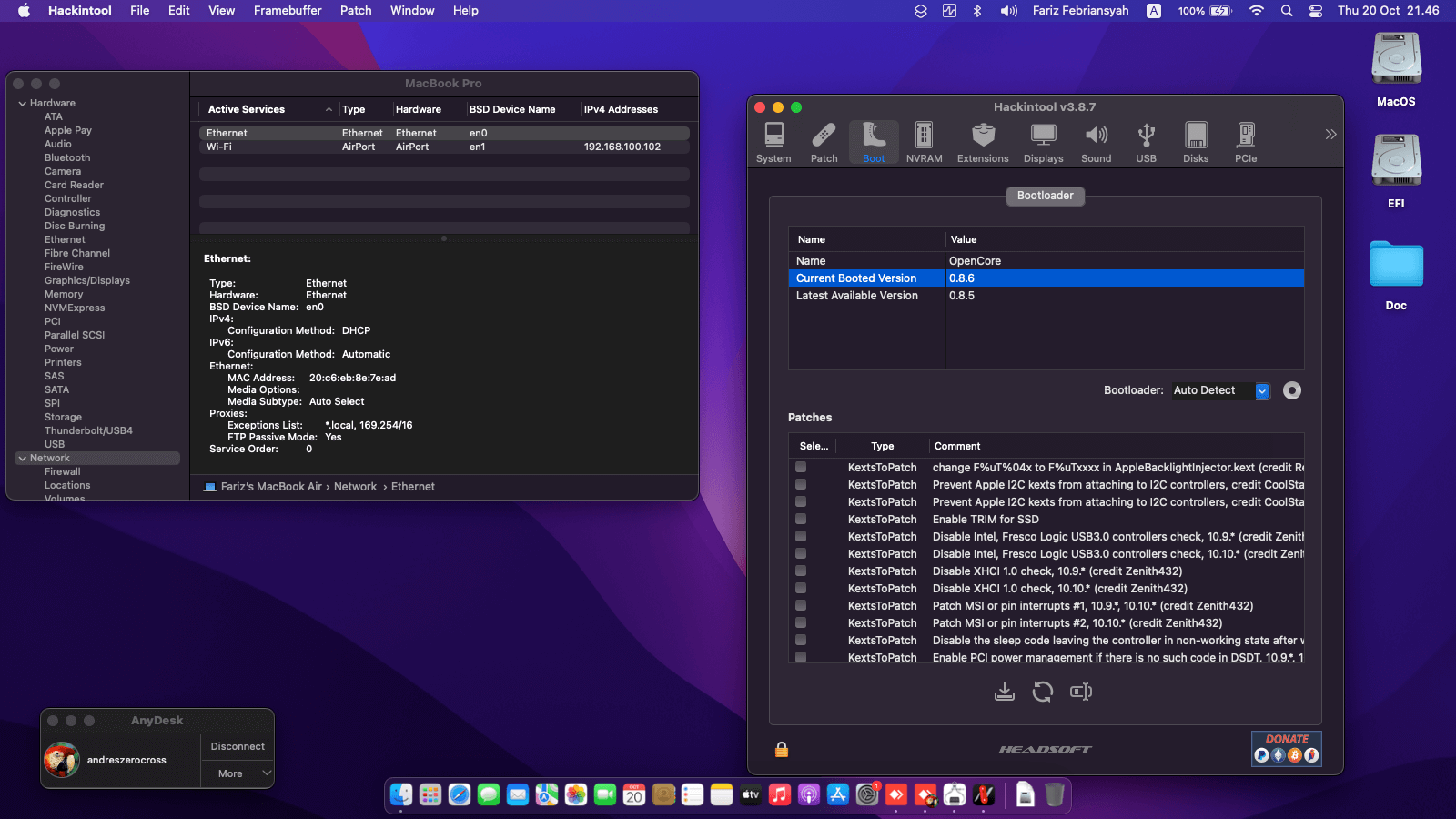Select the Disks toolbar icon

pos(1196,143)
